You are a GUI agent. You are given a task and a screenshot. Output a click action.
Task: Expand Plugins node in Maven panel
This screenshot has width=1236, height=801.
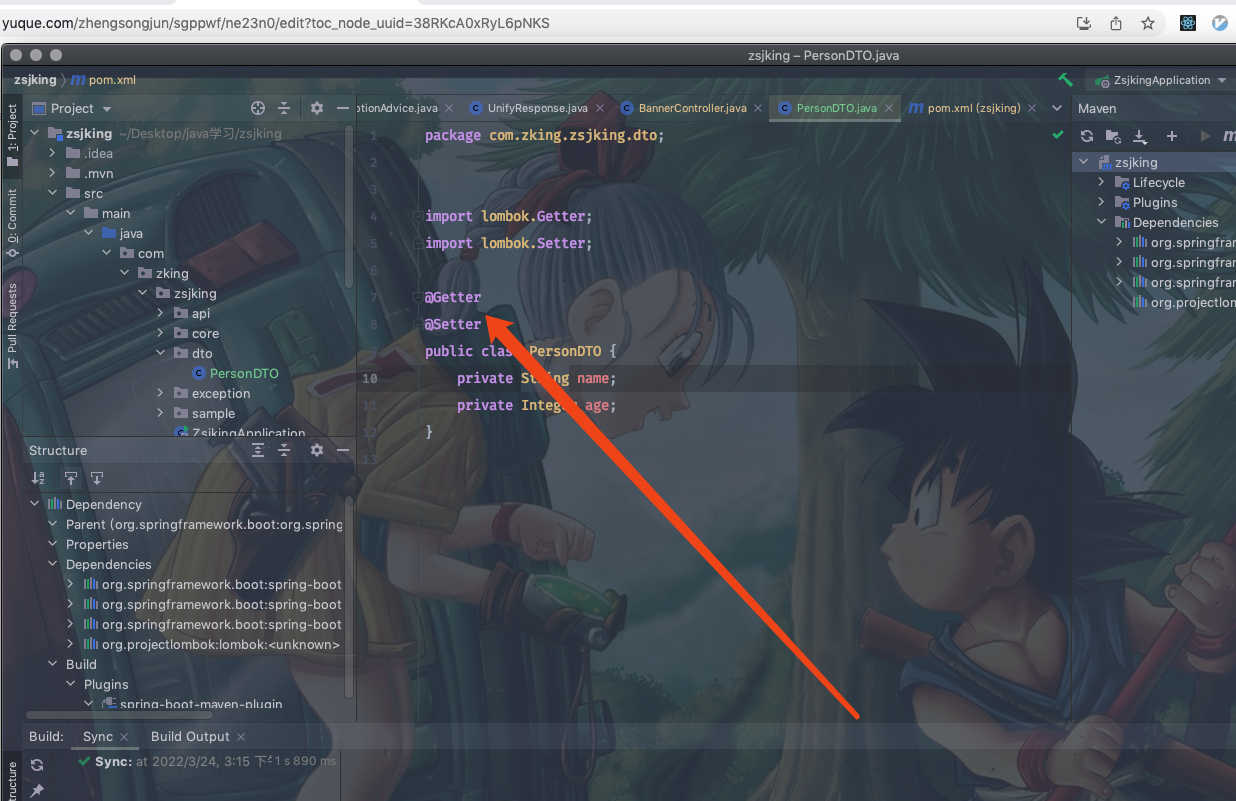(1101, 202)
